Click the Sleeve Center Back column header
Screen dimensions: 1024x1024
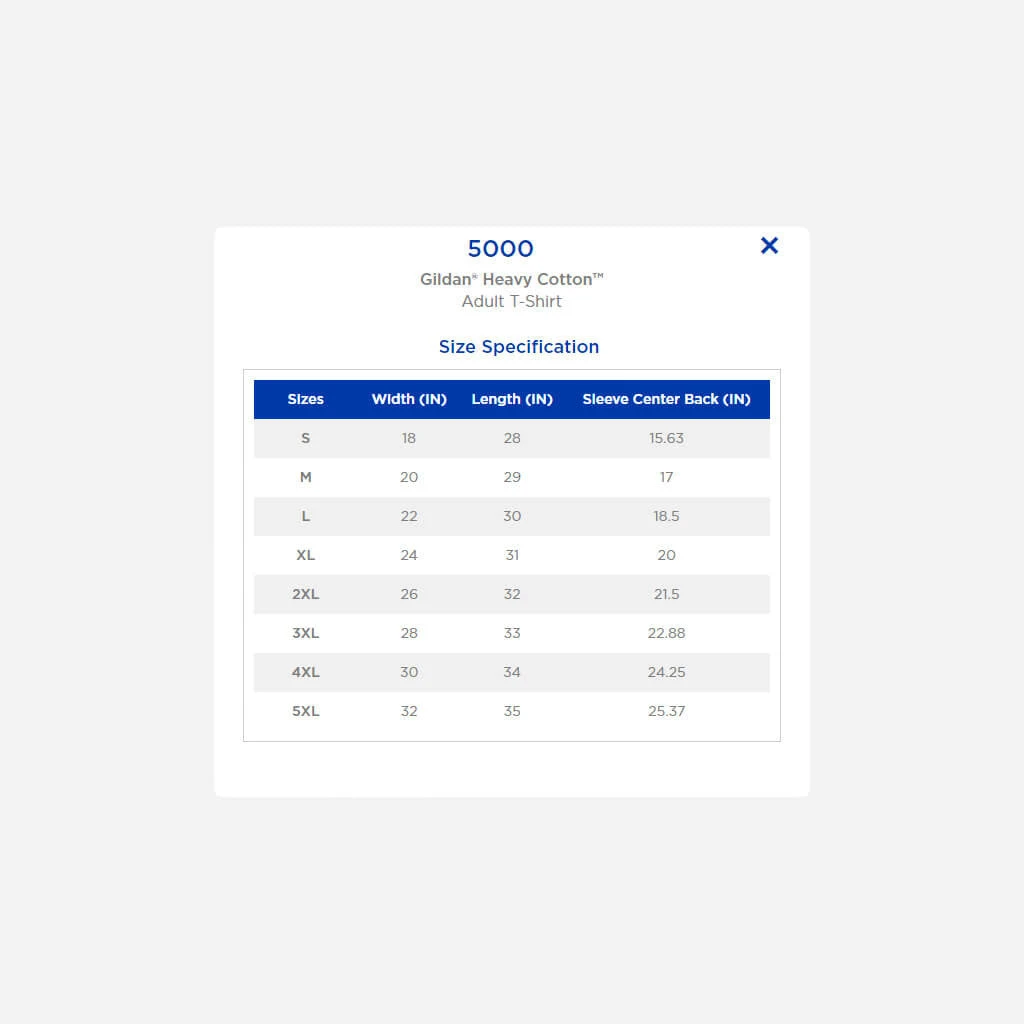666,399
